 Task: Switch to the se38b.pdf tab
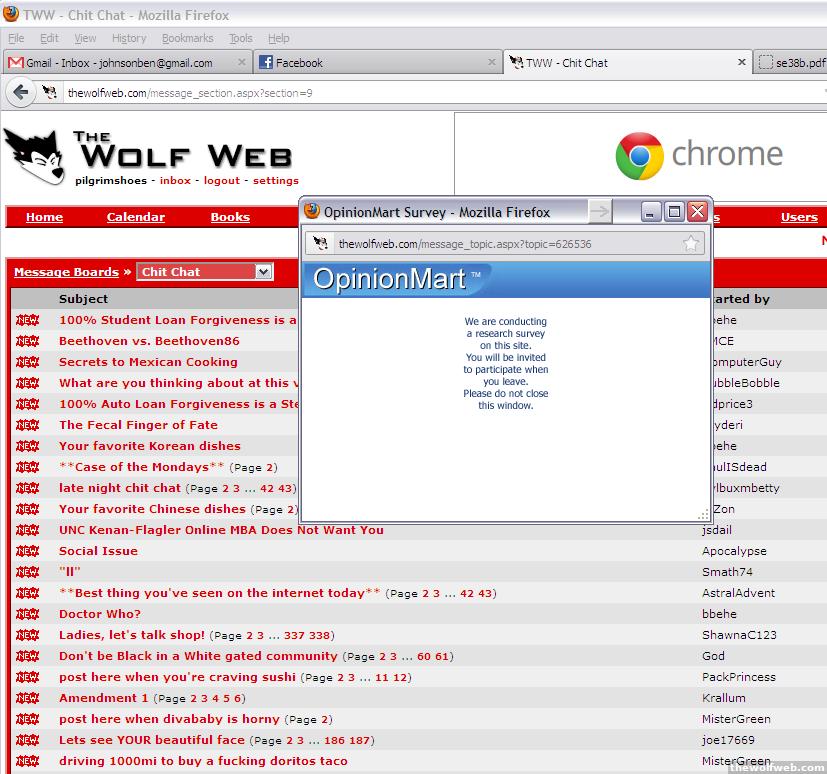click(x=792, y=63)
